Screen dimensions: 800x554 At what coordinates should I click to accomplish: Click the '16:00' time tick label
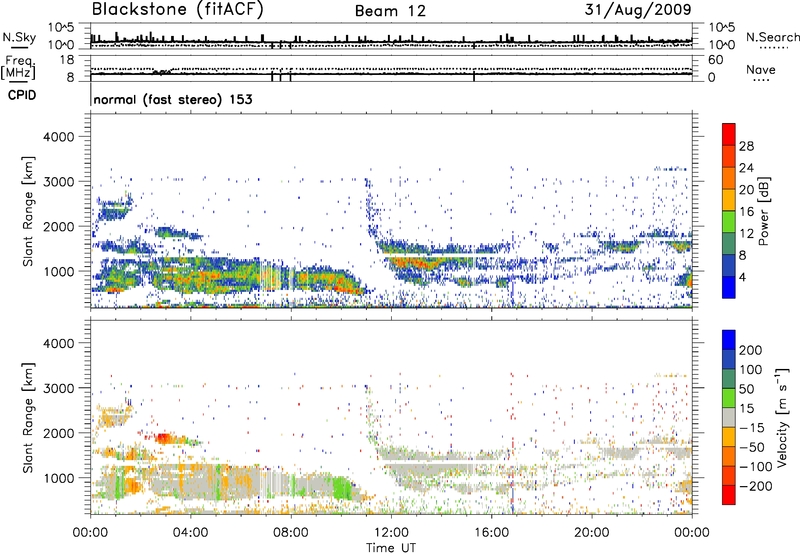pos(491,533)
